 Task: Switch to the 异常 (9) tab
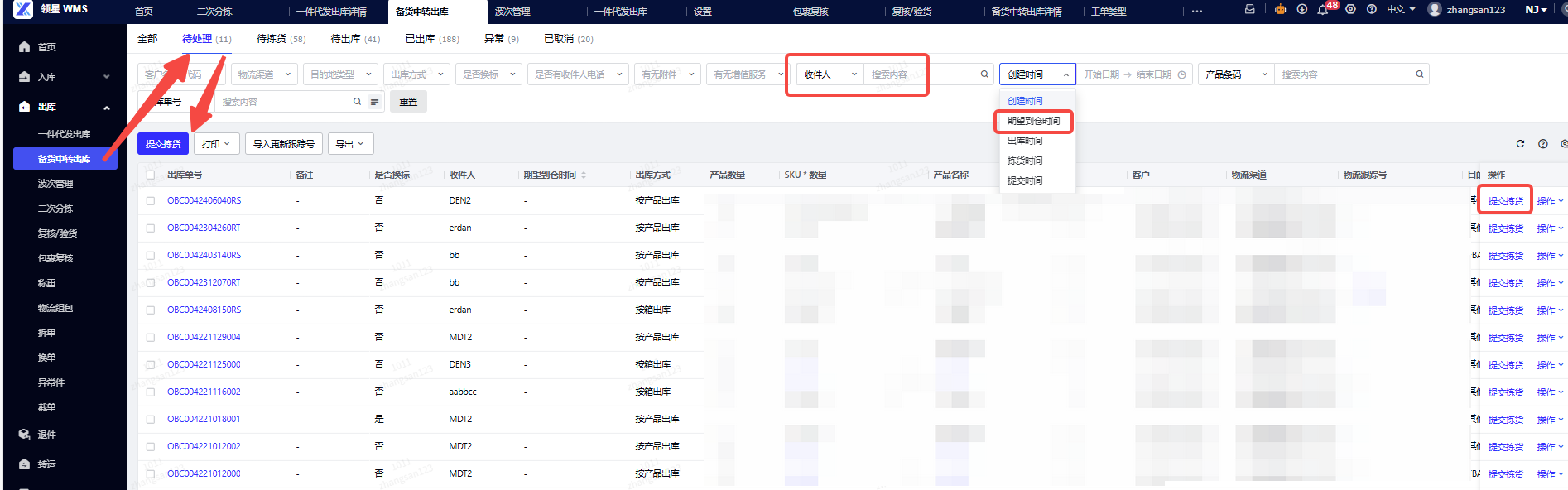click(x=502, y=39)
